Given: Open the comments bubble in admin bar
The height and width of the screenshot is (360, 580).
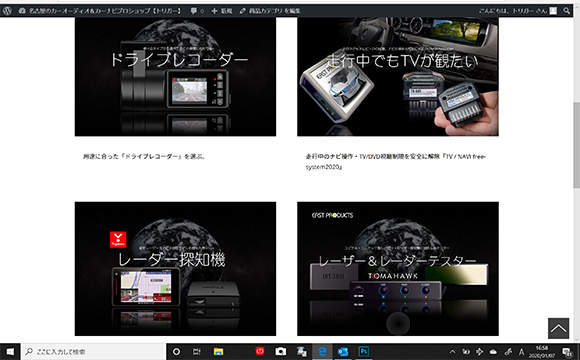Looking at the screenshot, I should coord(197,11).
